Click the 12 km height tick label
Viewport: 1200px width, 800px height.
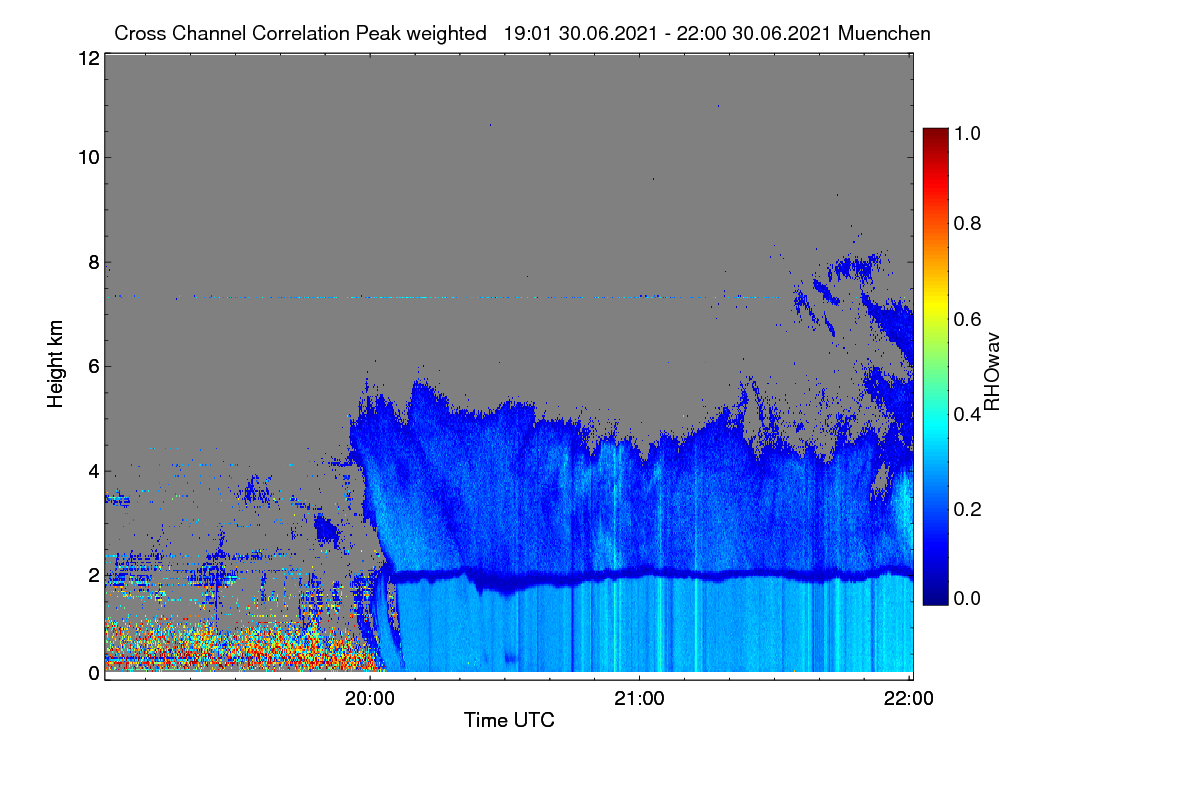[87, 58]
